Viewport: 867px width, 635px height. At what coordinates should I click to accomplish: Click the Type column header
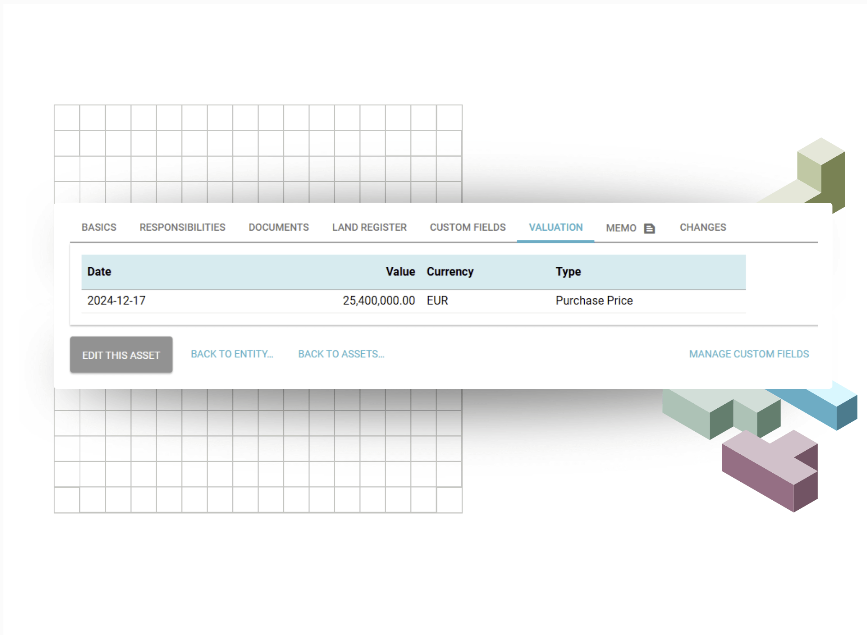pyautogui.click(x=568, y=272)
